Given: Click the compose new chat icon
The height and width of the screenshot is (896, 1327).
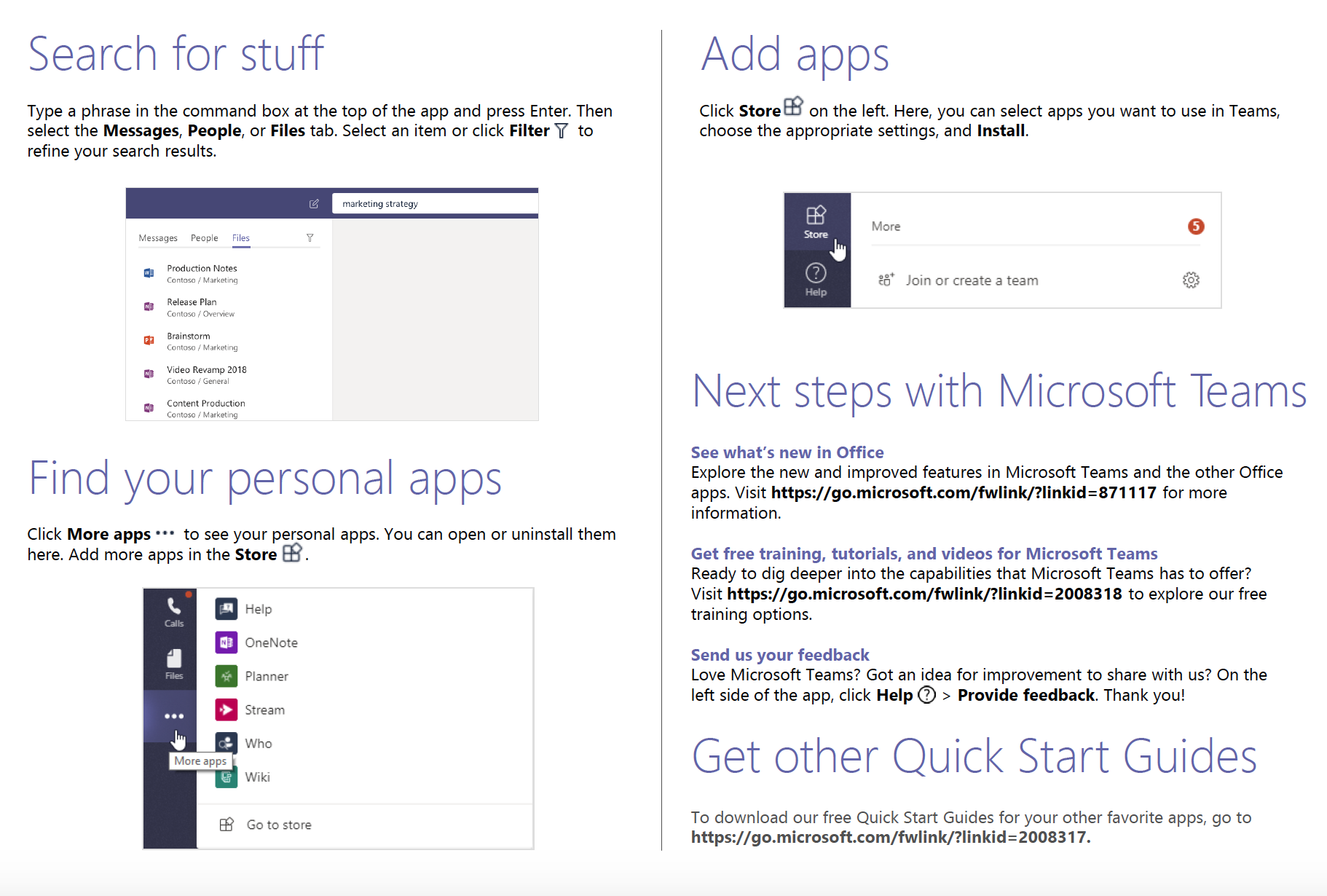Looking at the screenshot, I should (x=314, y=204).
